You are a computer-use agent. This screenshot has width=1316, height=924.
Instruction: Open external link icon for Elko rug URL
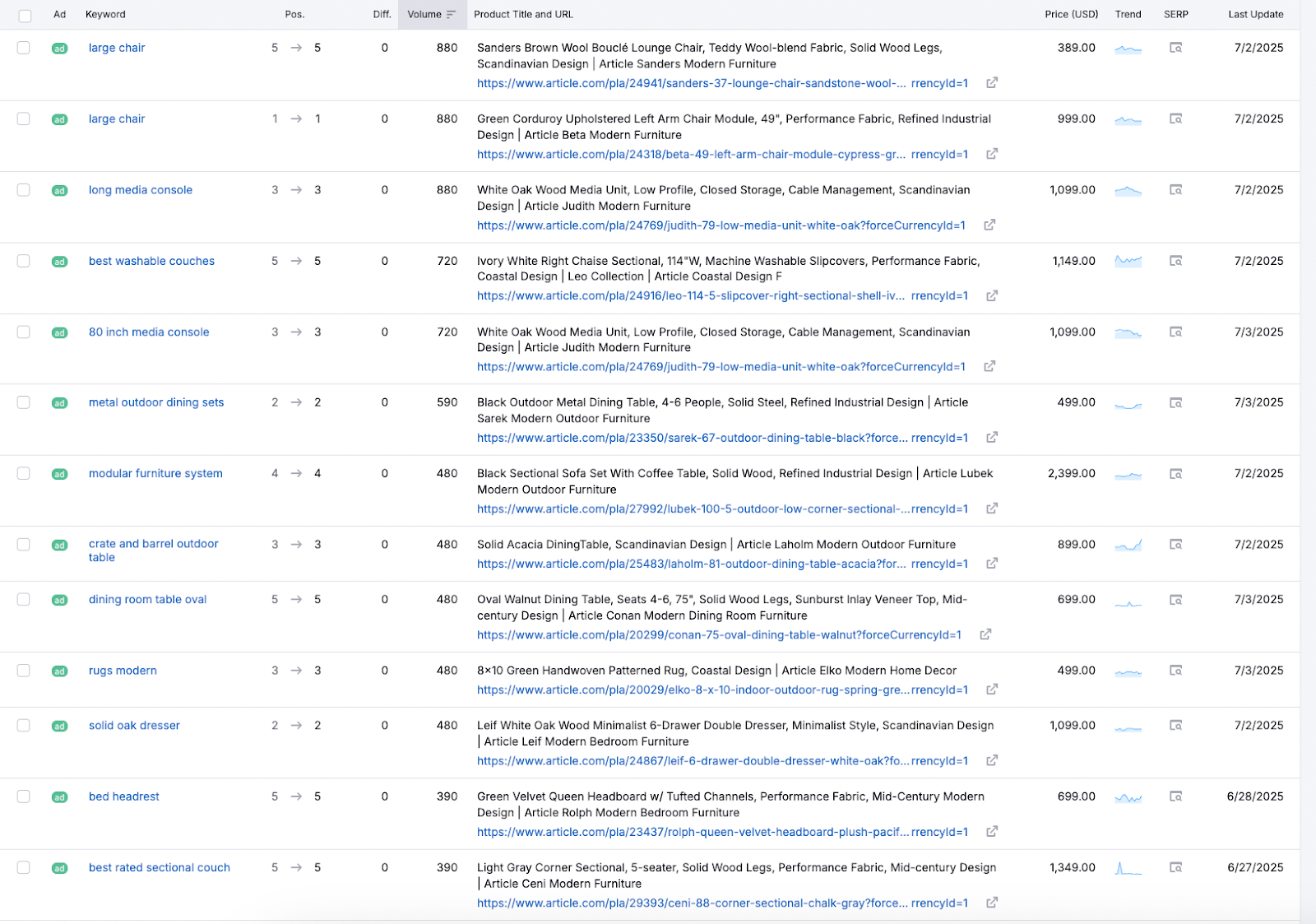[992, 690]
